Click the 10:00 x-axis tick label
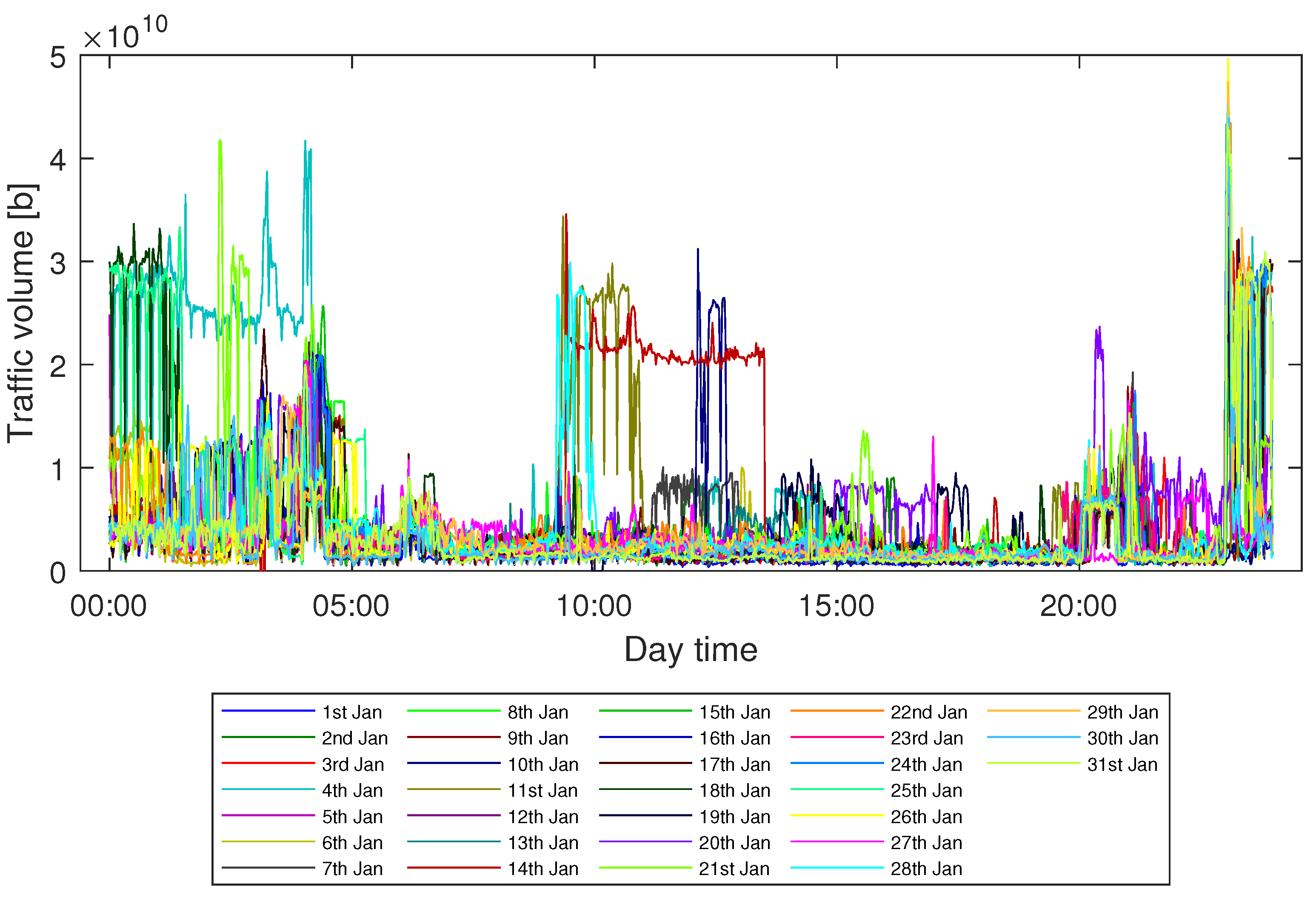The height and width of the screenshot is (898, 1316). coord(594,607)
